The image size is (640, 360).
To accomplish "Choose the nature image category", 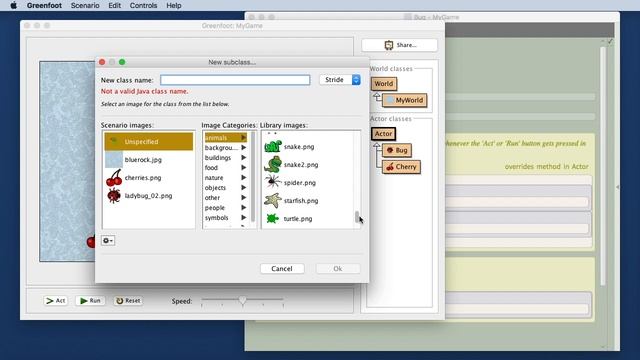I will coord(226,178).
